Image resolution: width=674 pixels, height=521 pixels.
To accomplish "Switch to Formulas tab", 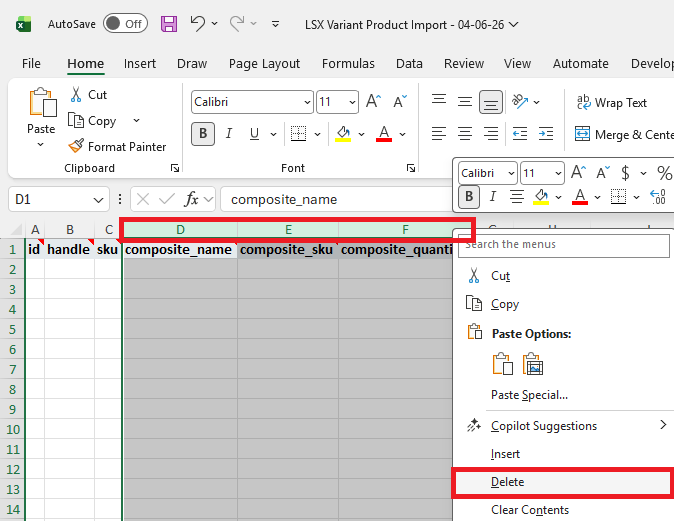I will [348, 64].
